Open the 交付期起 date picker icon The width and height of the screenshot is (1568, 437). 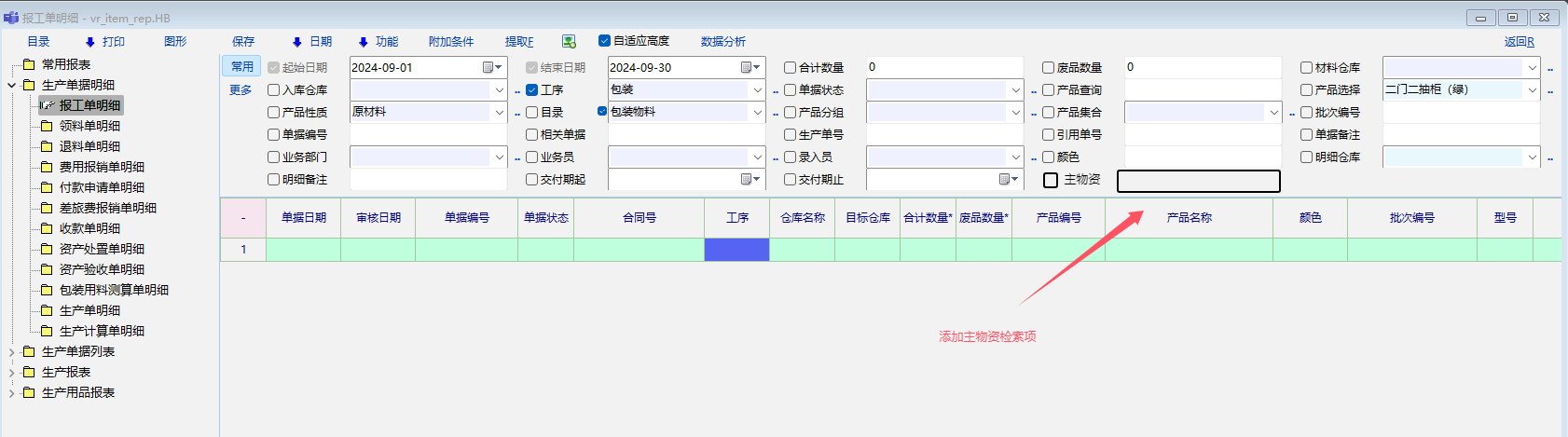747,179
